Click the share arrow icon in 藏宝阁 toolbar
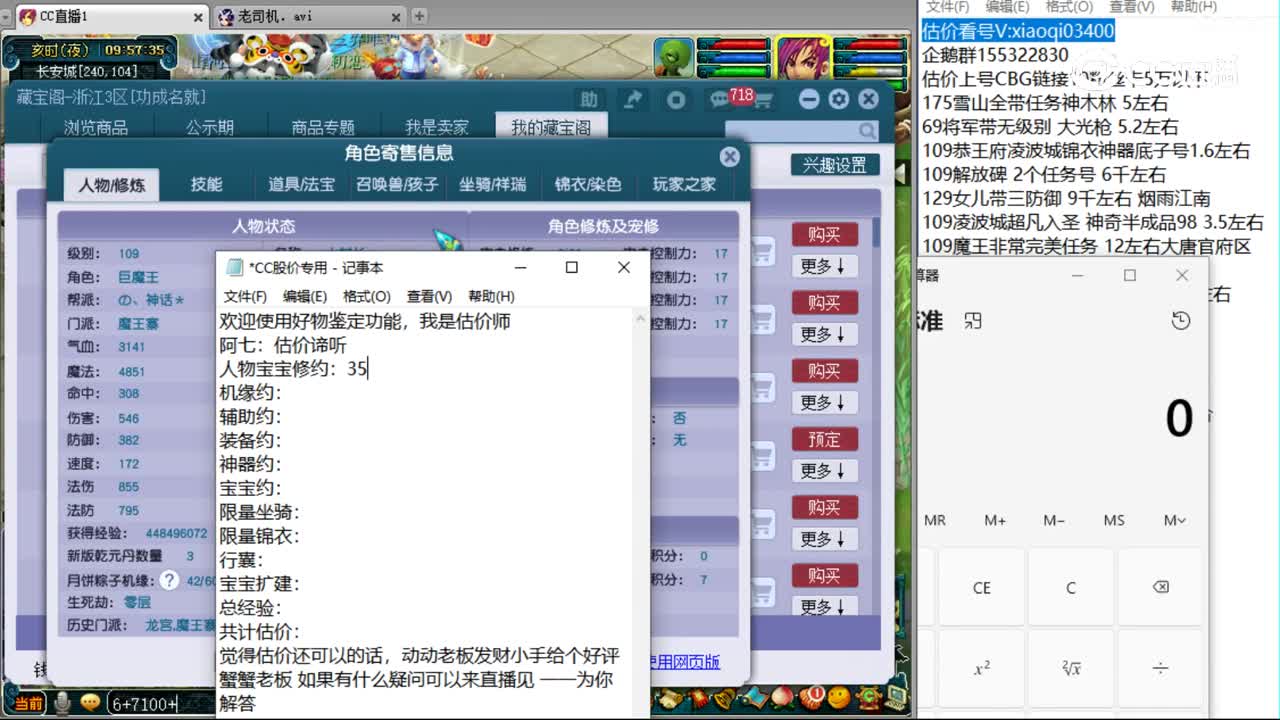This screenshot has width=1280, height=720. [632, 99]
